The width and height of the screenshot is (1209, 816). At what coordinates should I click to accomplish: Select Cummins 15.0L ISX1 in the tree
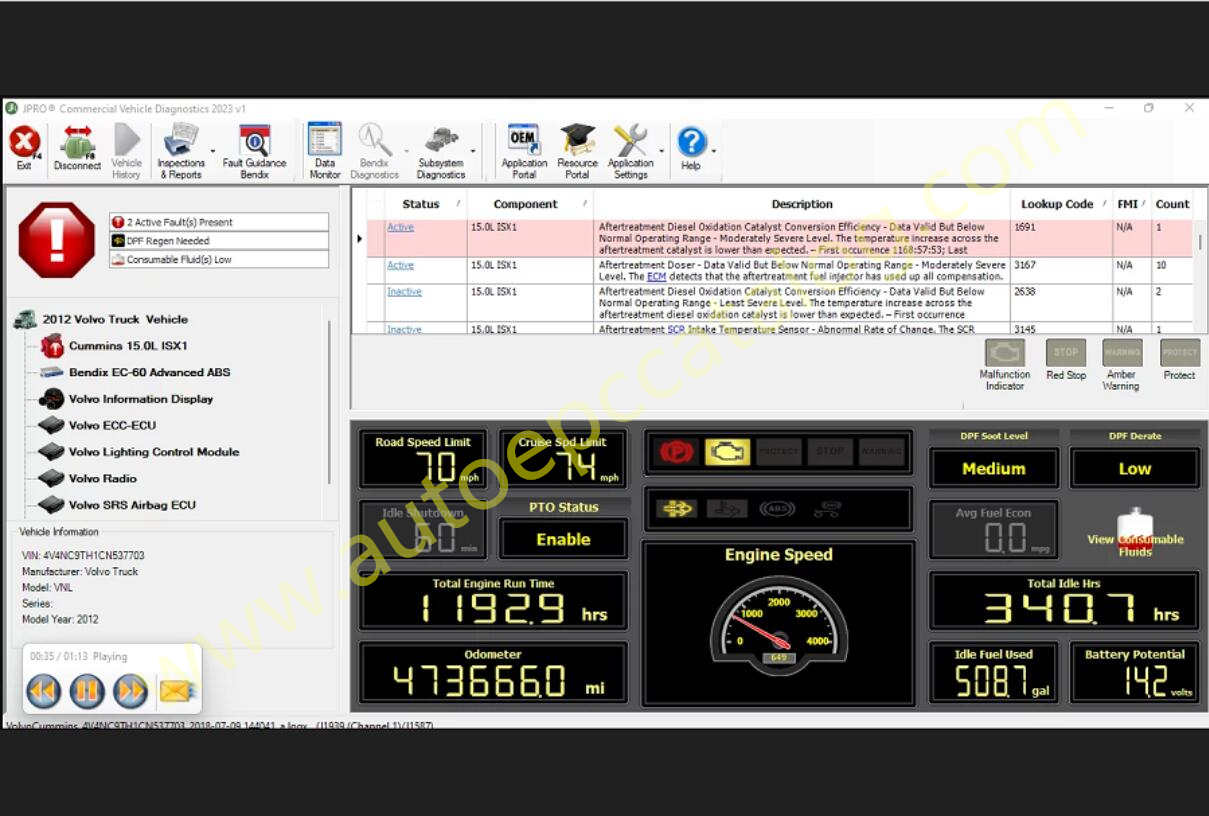coord(128,346)
